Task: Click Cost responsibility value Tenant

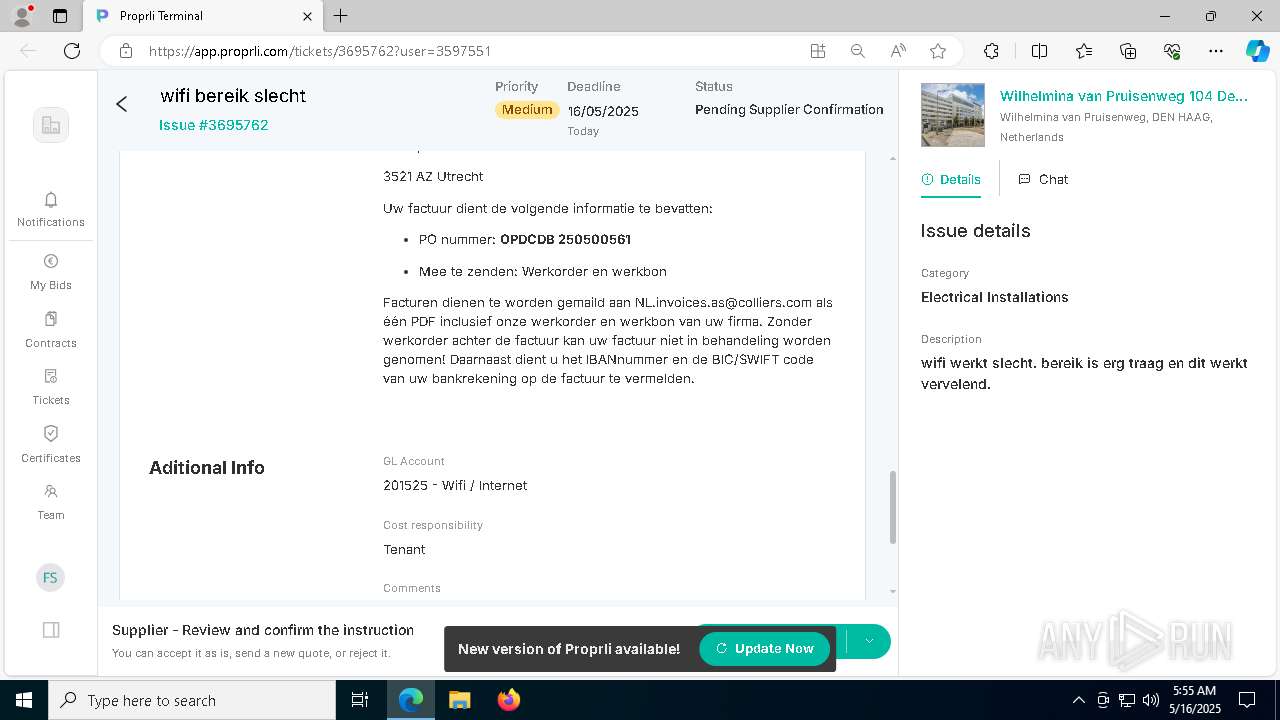Action: [x=404, y=549]
